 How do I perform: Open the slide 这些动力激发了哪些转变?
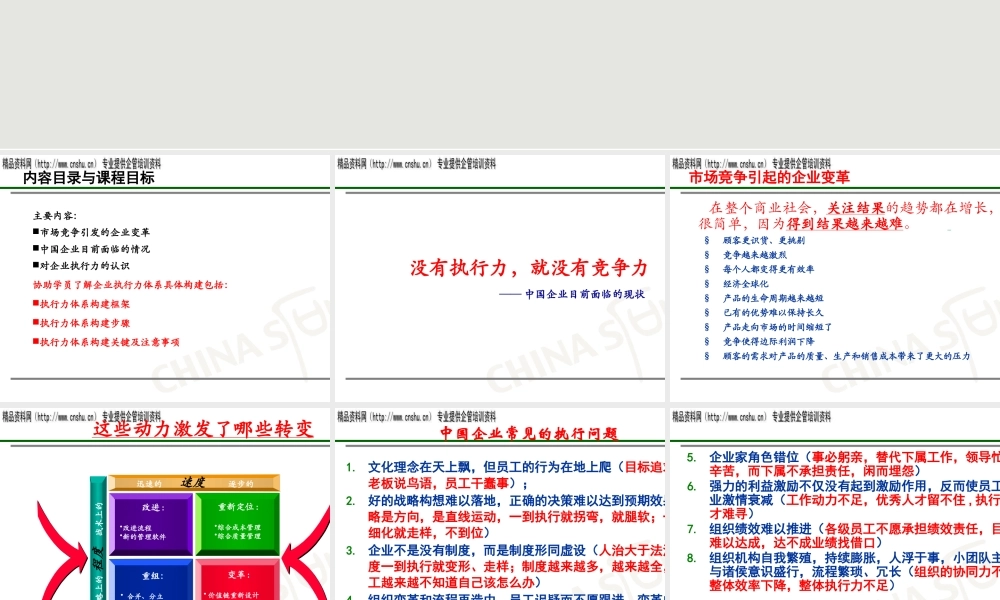click(165, 504)
